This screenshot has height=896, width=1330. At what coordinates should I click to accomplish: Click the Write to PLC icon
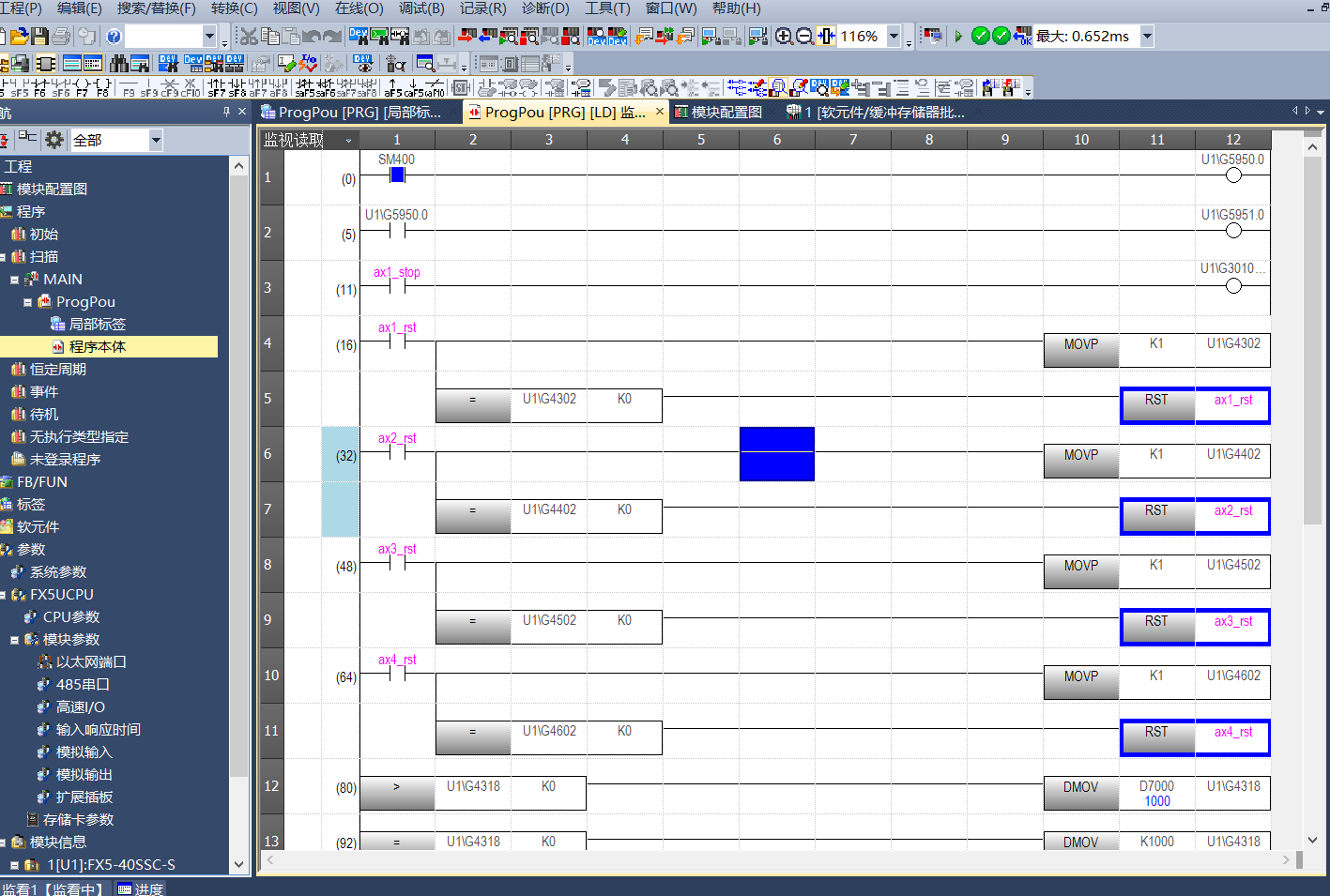pos(466,37)
